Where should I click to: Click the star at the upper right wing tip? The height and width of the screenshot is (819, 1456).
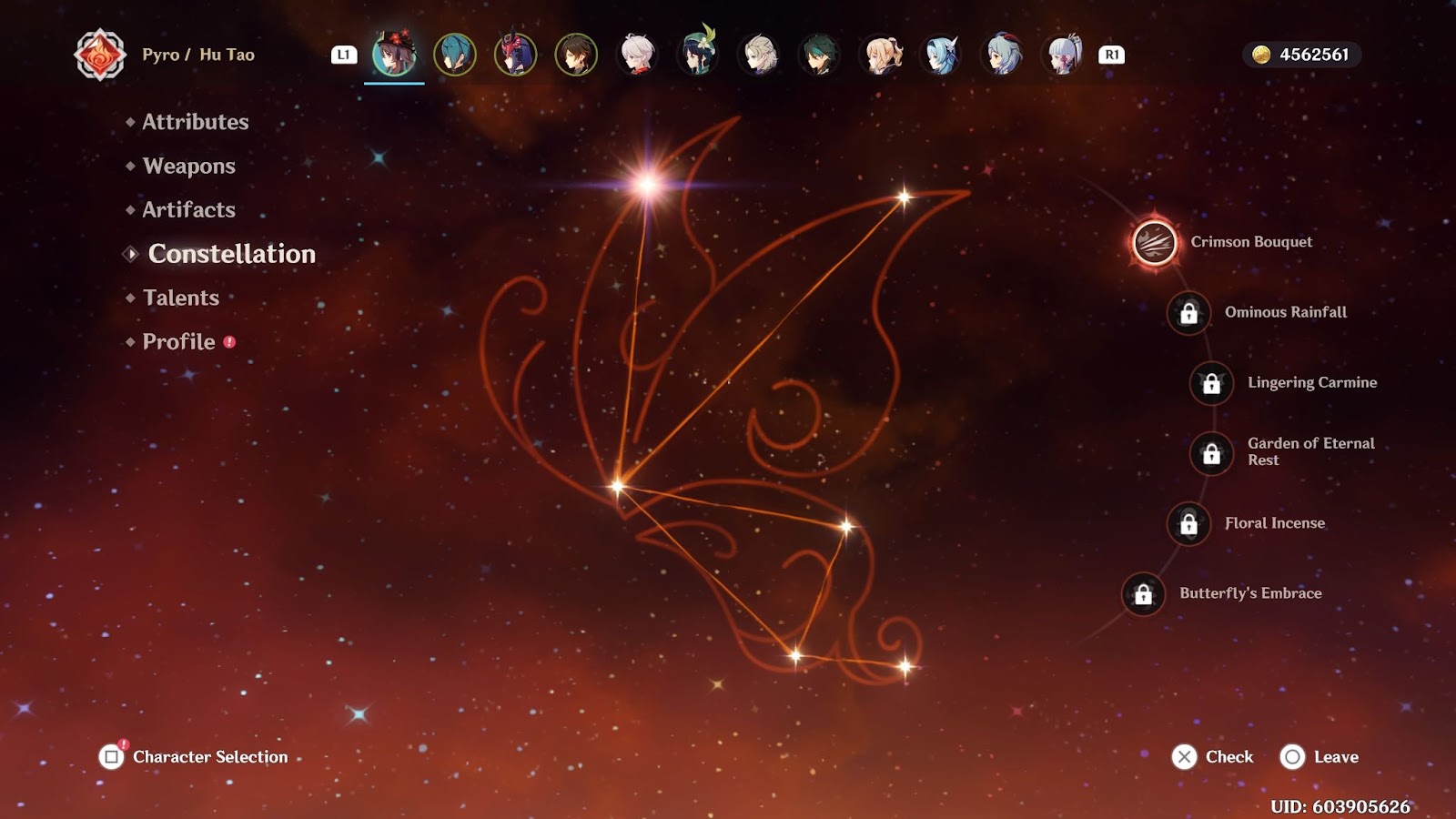[904, 197]
